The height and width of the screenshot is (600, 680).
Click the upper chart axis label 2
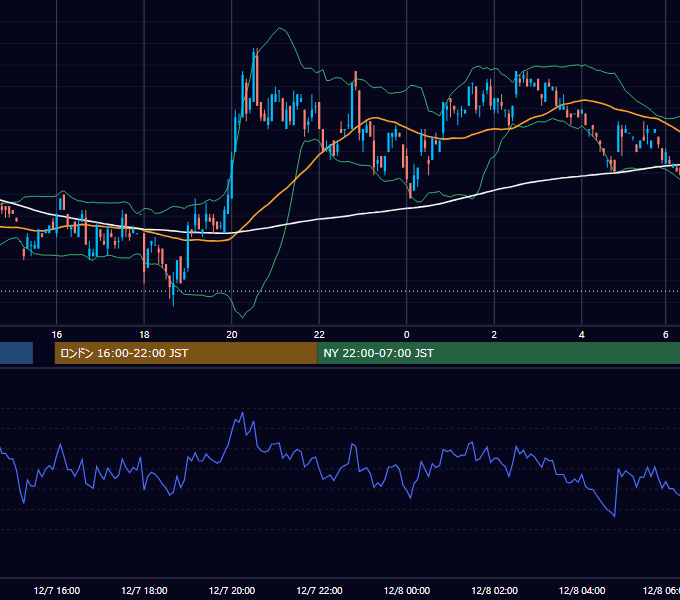pyautogui.click(x=494, y=335)
